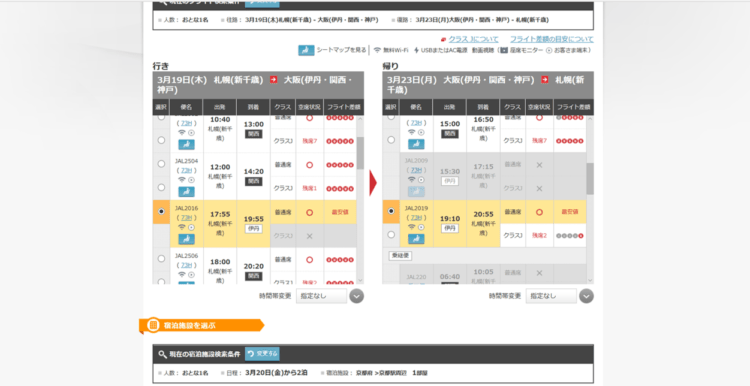Click 変更する button for lodging search conditions
750x386 pixels.
tap(262, 354)
